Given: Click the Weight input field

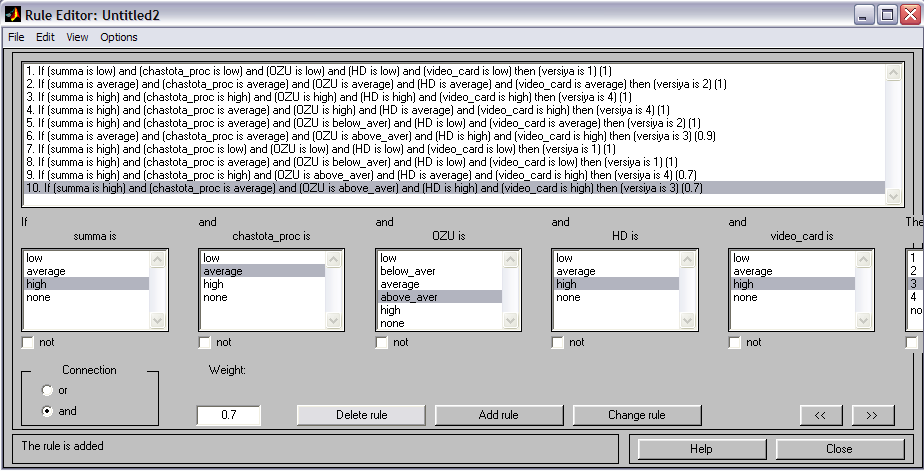Looking at the screenshot, I should click(x=229, y=415).
